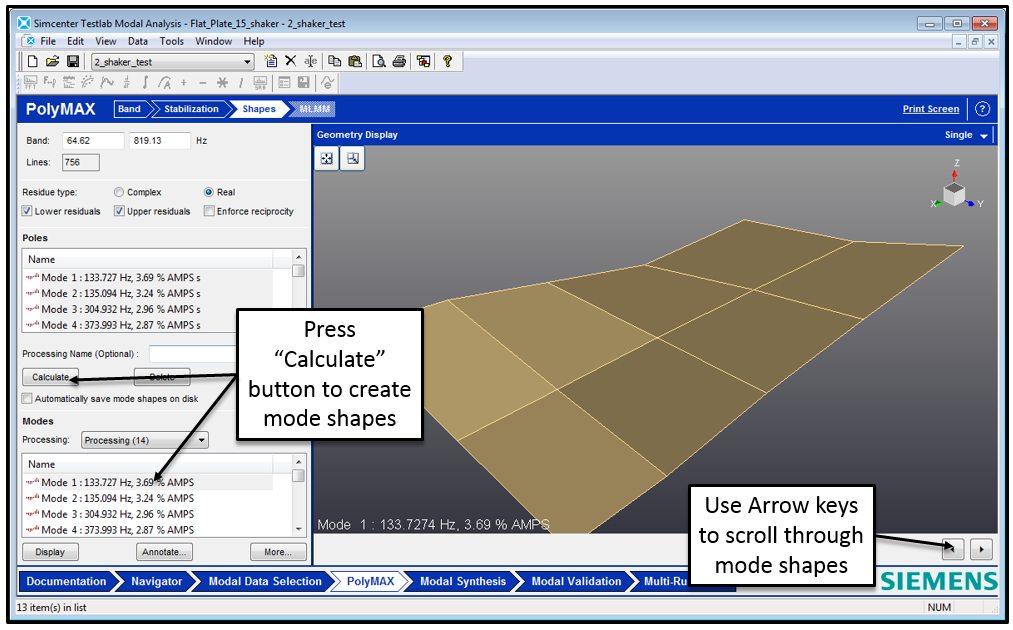This screenshot has height=630, width=1013.
Task: Click the window arrangement toolbar icon
Action: click(x=423, y=61)
